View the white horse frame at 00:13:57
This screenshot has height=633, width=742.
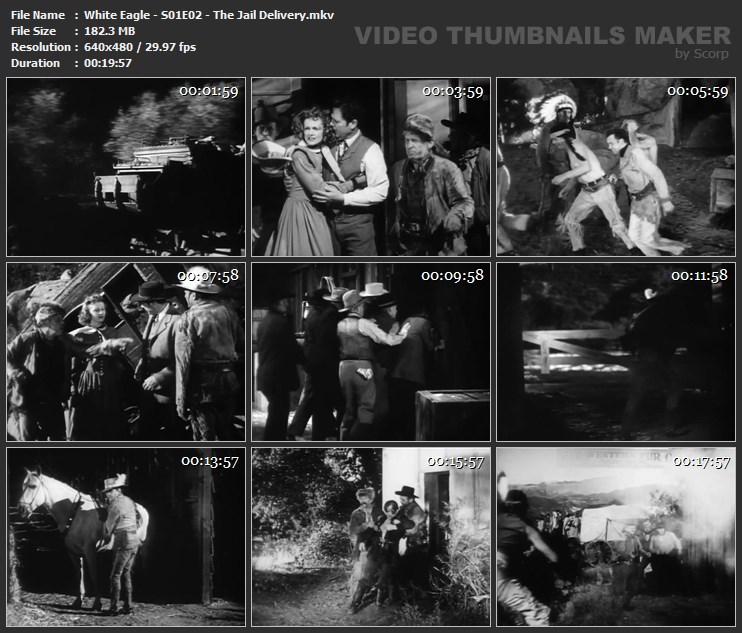pyautogui.click(x=126, y=537)
